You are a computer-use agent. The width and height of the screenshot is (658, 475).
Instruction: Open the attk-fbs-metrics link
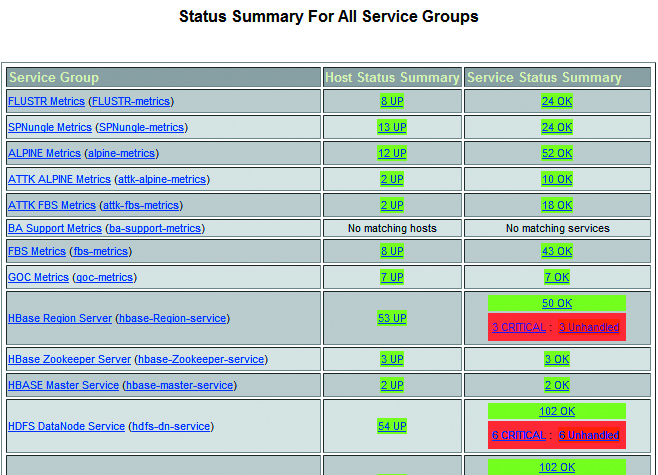pos(141,206)
